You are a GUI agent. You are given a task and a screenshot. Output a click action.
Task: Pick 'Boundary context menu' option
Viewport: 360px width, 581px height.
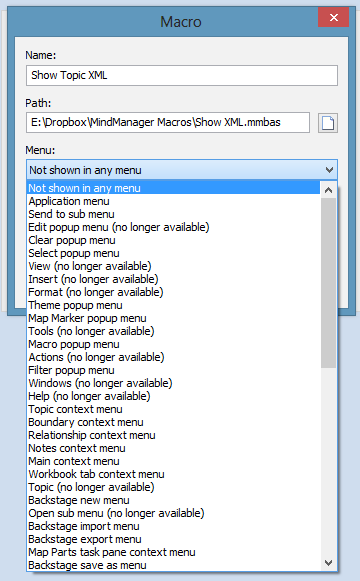point(173,422)
